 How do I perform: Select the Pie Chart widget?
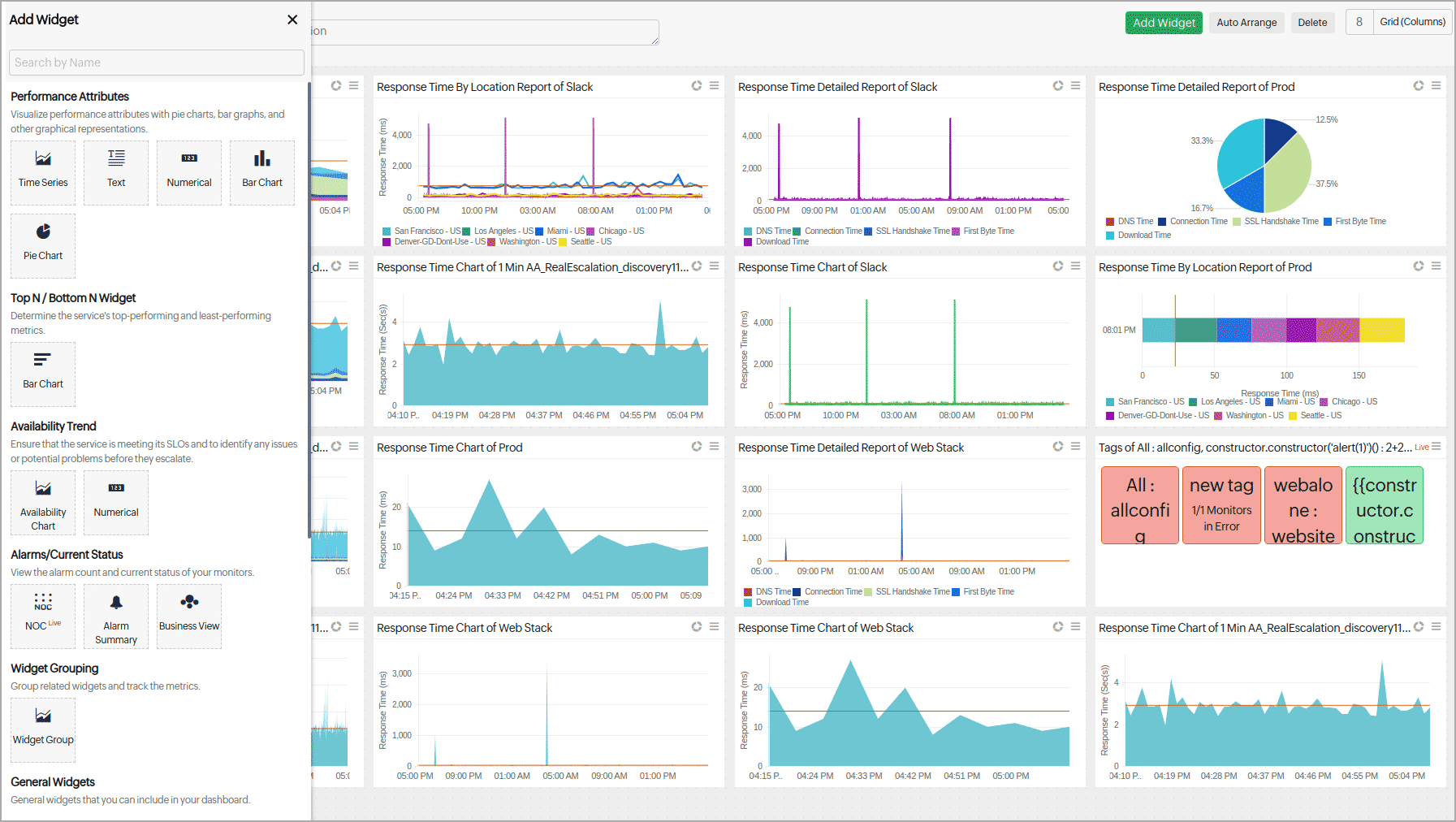43,246
